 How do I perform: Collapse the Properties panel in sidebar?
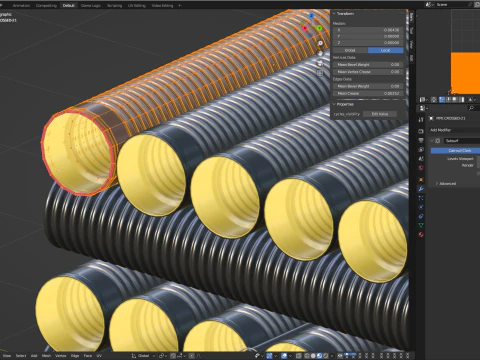(x=334, y=104)
